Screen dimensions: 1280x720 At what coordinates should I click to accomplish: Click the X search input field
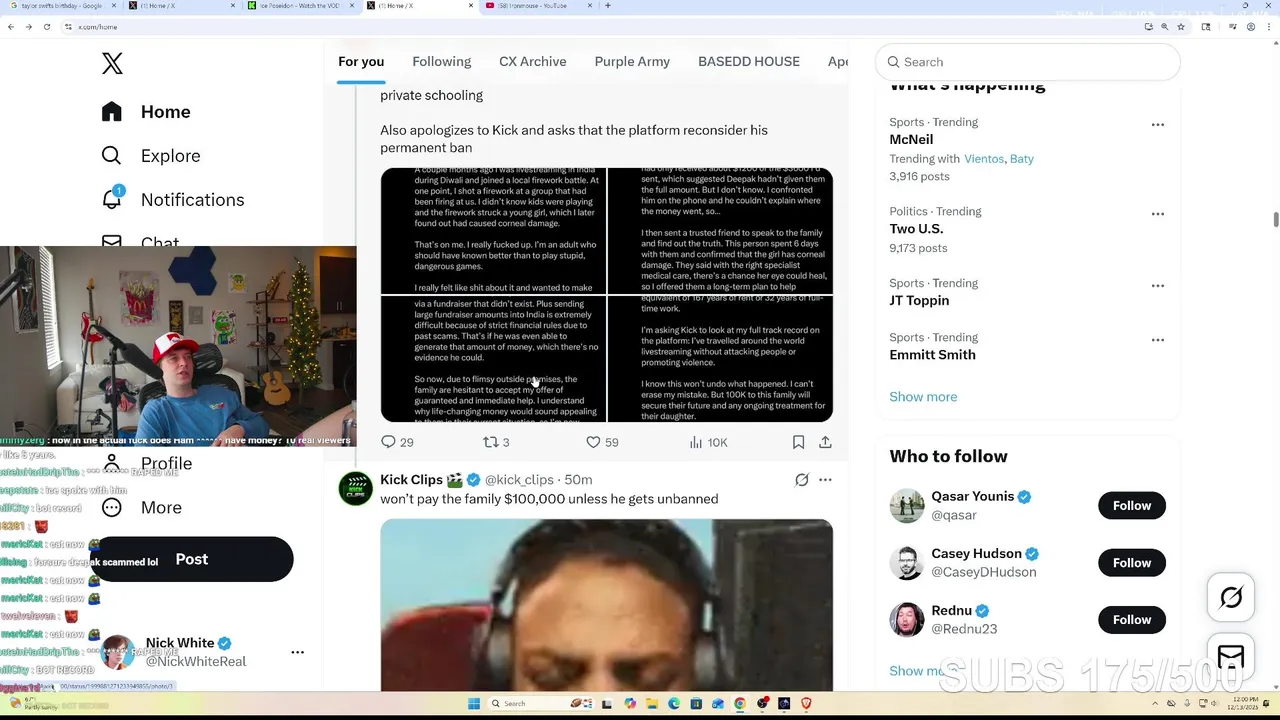1028,62
